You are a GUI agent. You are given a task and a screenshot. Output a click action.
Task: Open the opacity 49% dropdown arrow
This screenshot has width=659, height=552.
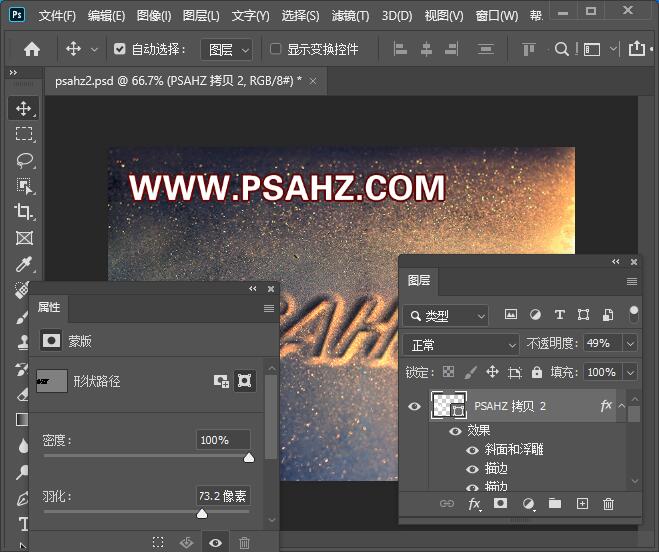coord(630,344)
